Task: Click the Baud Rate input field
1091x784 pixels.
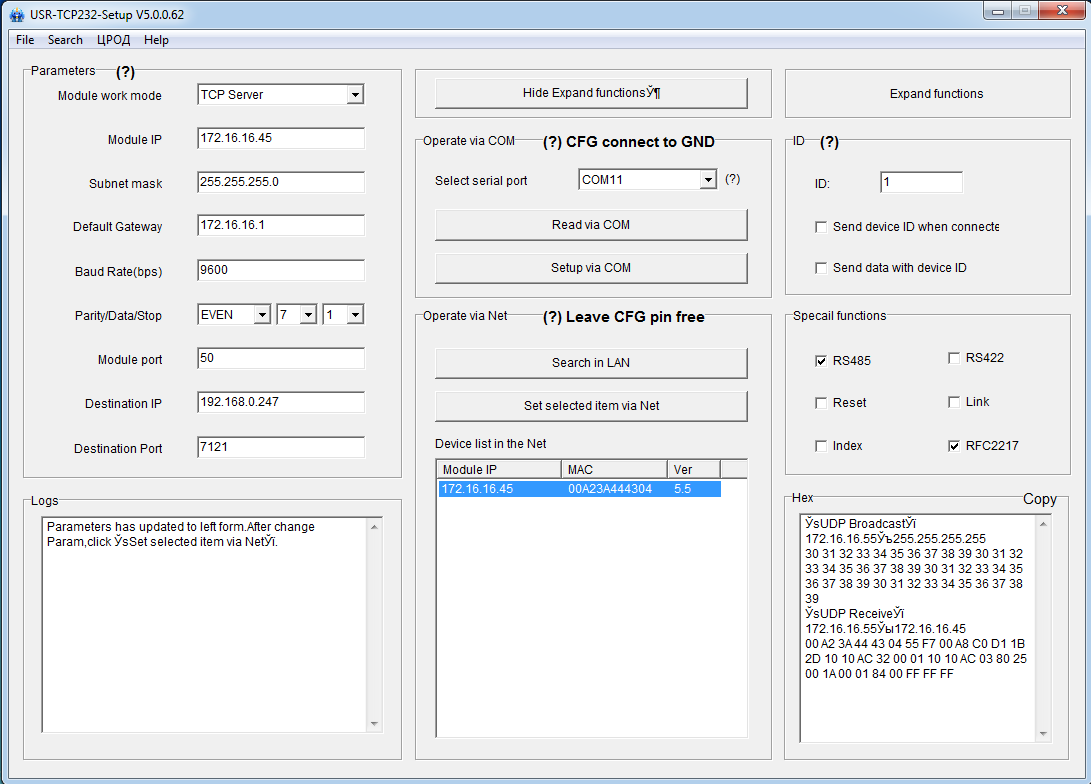Action: (x=280, y=270)
